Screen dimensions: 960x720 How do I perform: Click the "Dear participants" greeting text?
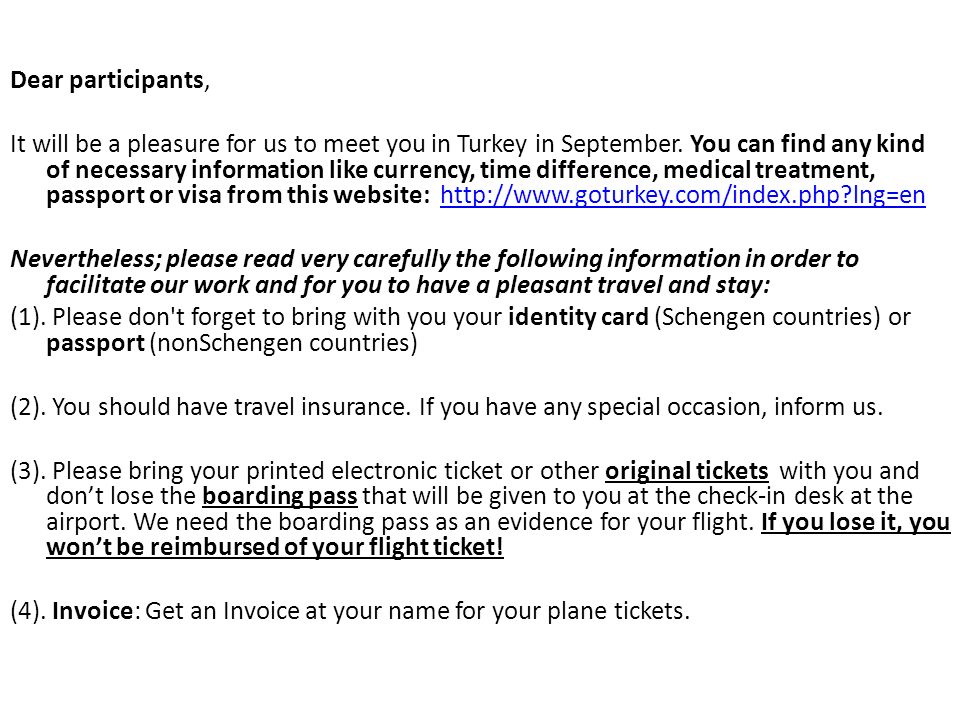[x=107, y=80]
